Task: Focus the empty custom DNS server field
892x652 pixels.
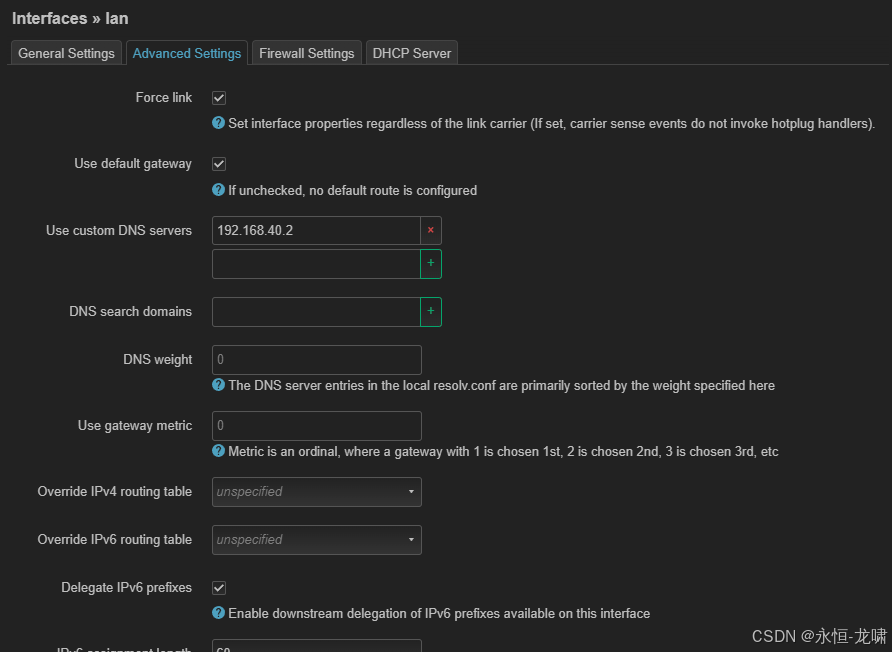Action: pyautogui.click(x=316, y=264)
